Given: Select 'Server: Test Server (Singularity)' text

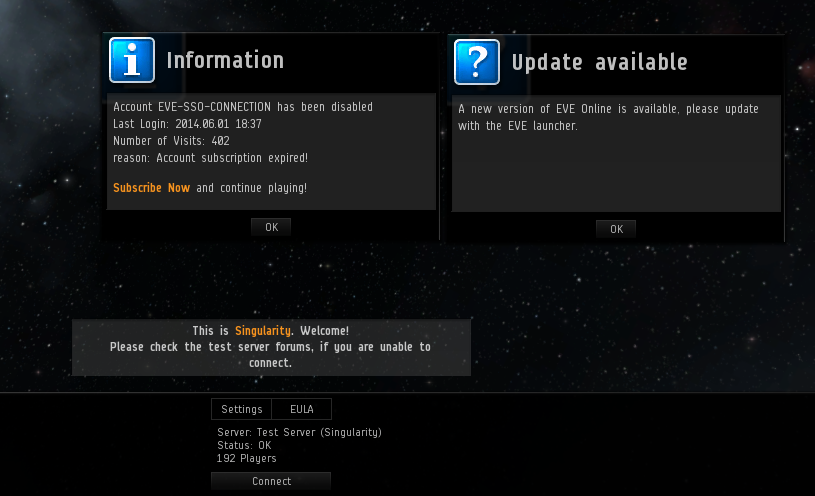Looking at the screenshot, I should pos(299,432).
